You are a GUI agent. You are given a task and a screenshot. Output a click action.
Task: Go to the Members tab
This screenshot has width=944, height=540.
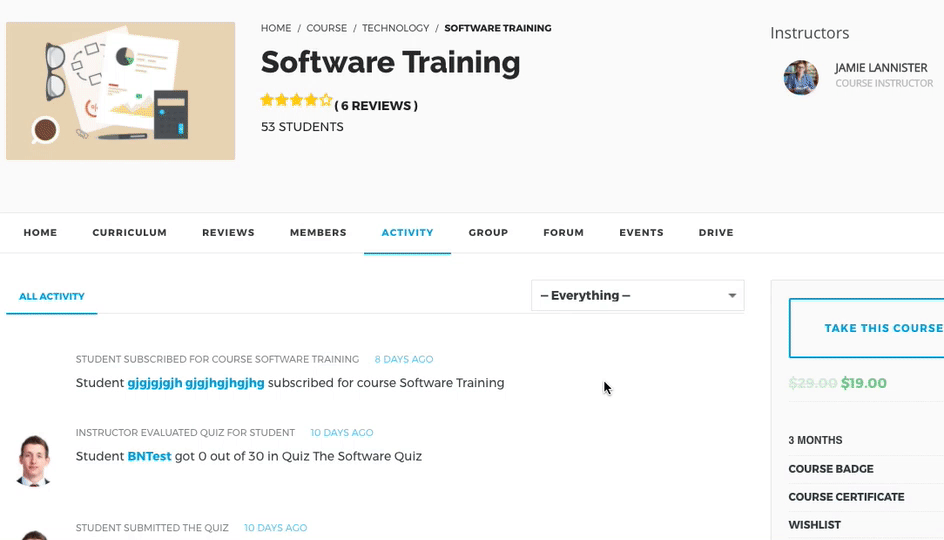point(318,233)
